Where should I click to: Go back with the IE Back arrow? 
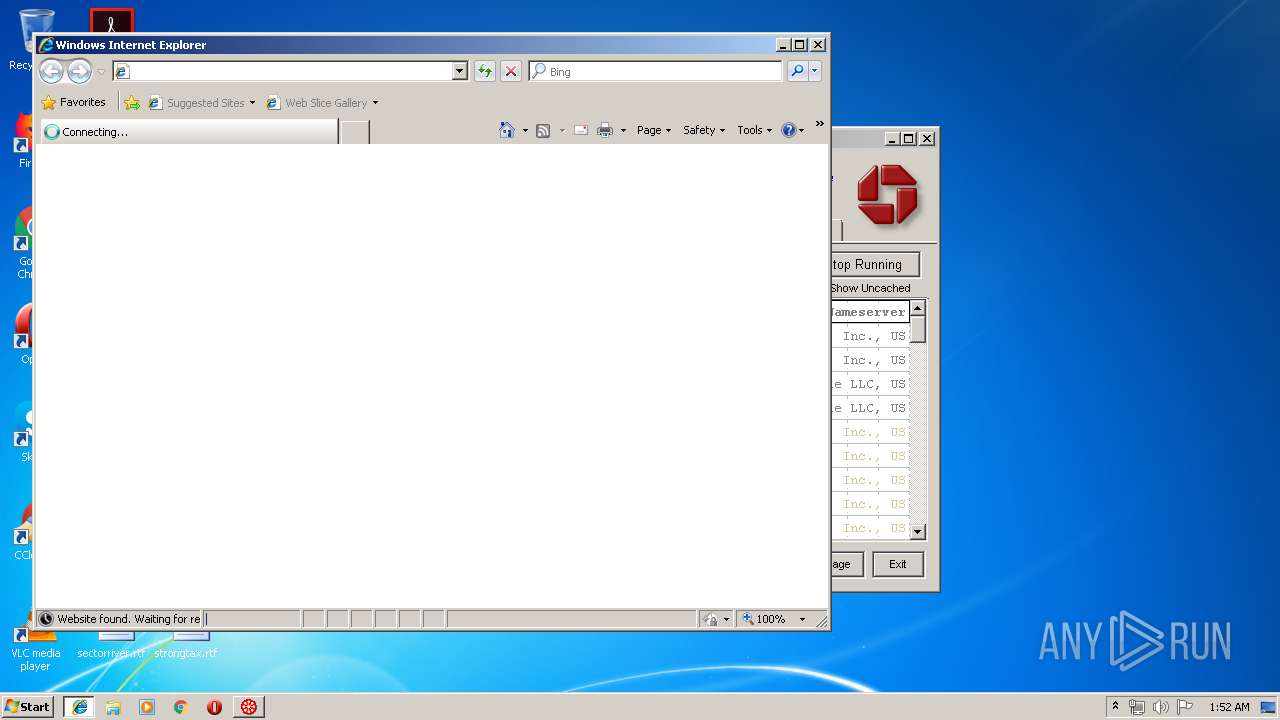pos(51,71)
